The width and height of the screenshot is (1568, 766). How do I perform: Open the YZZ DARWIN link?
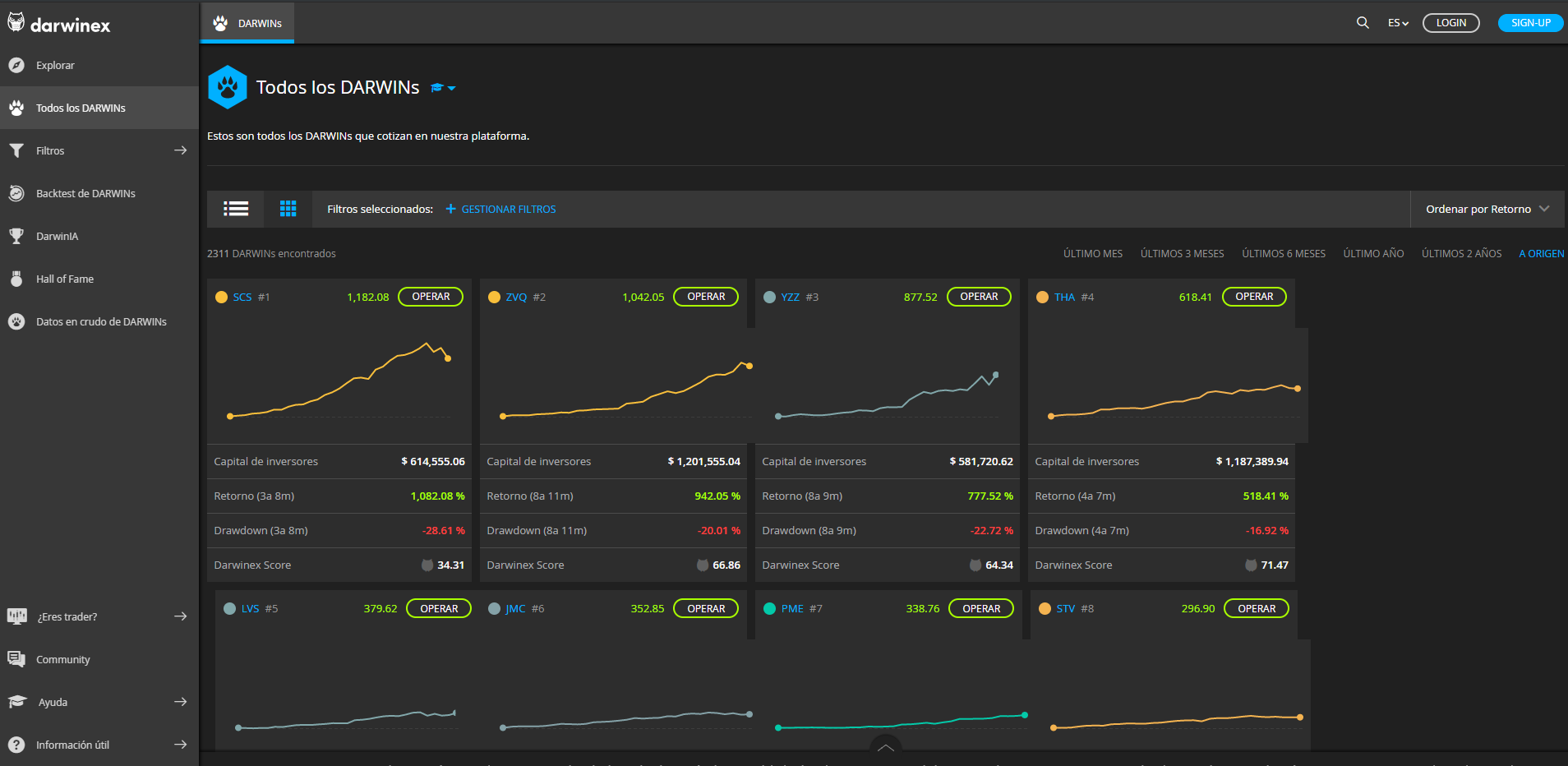click(x=790, y=297)
